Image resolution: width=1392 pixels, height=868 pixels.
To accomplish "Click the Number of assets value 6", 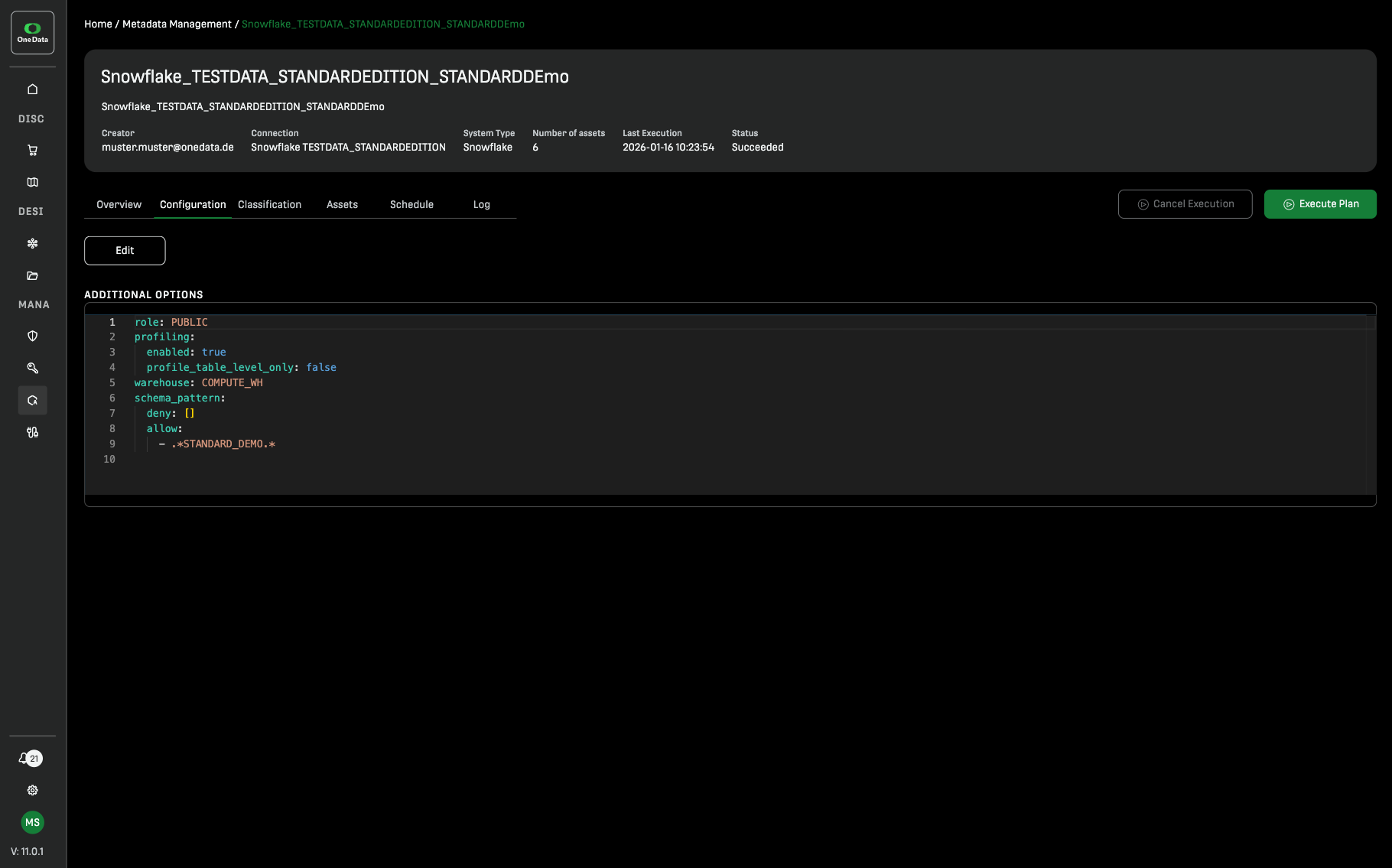I will 535,148.
